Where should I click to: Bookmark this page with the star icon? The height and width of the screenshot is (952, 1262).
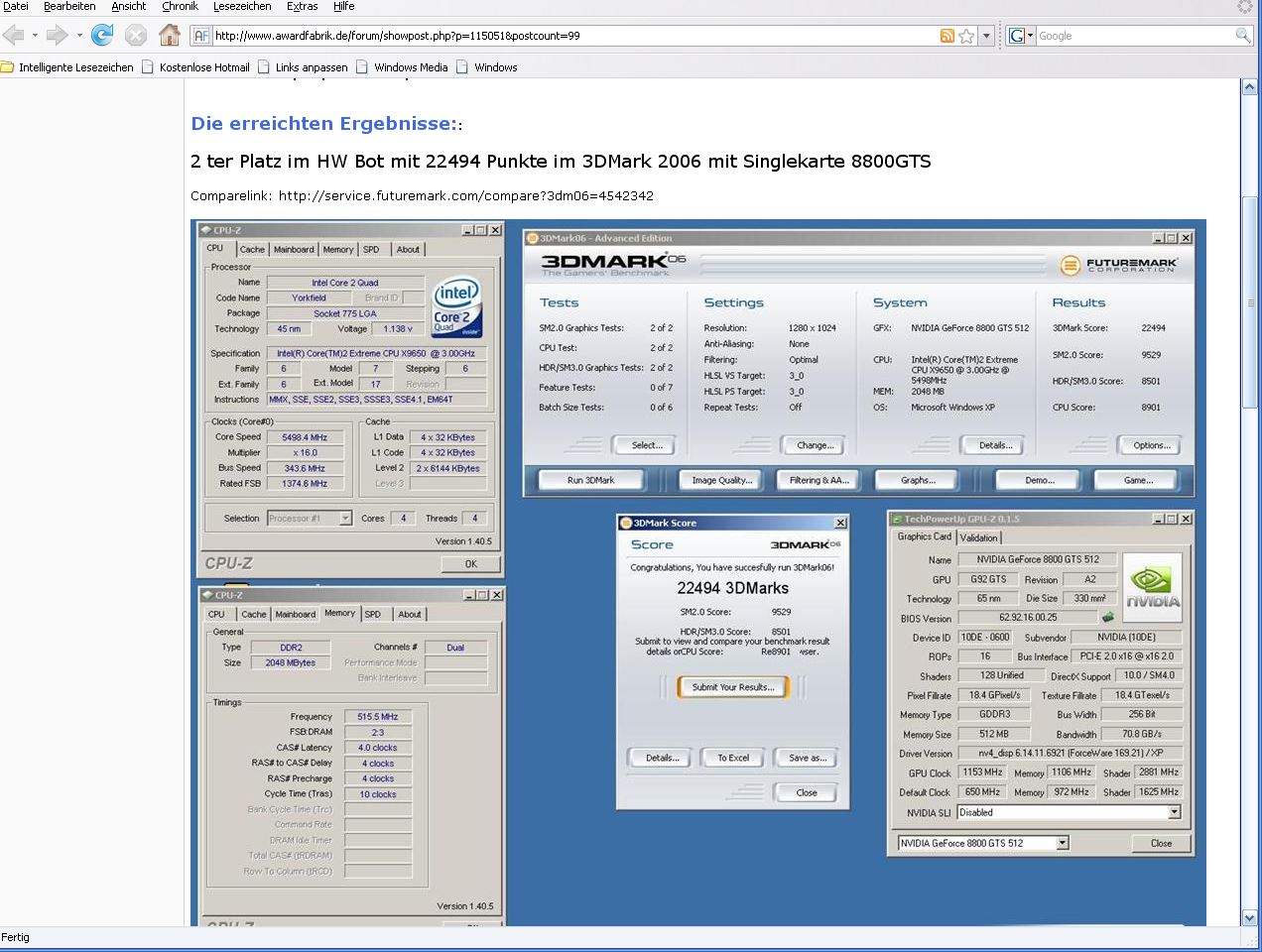pyautogui.click(x=966, y=36)
